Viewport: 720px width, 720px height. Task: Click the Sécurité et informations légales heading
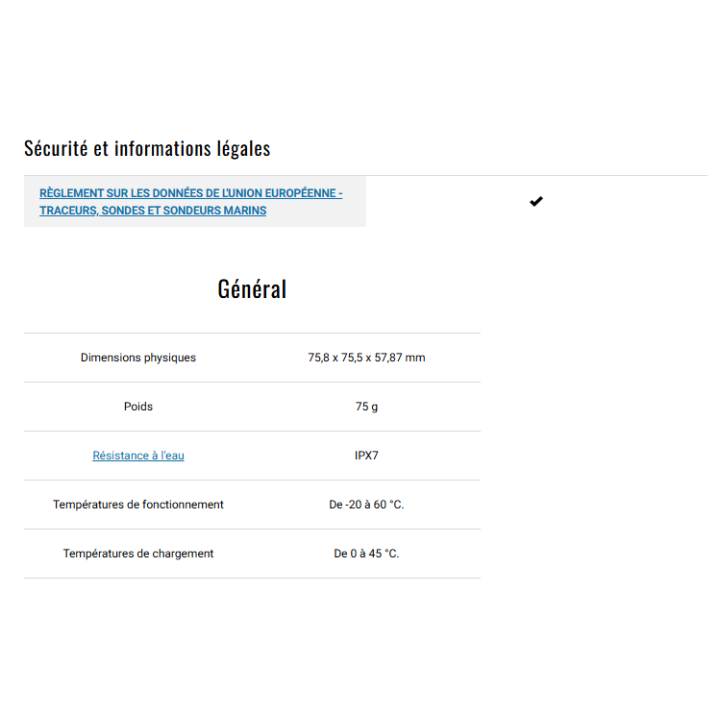(147, 149)
